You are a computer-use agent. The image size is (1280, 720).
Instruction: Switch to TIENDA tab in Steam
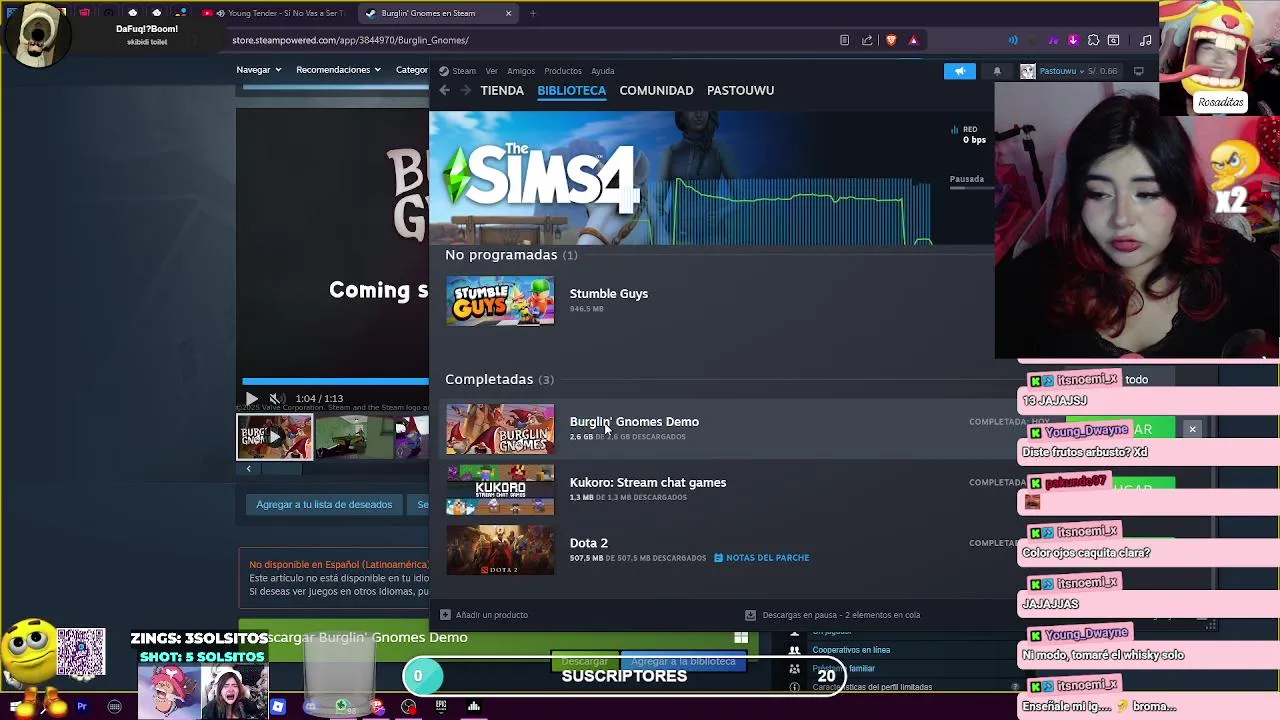tap(502, 90)
